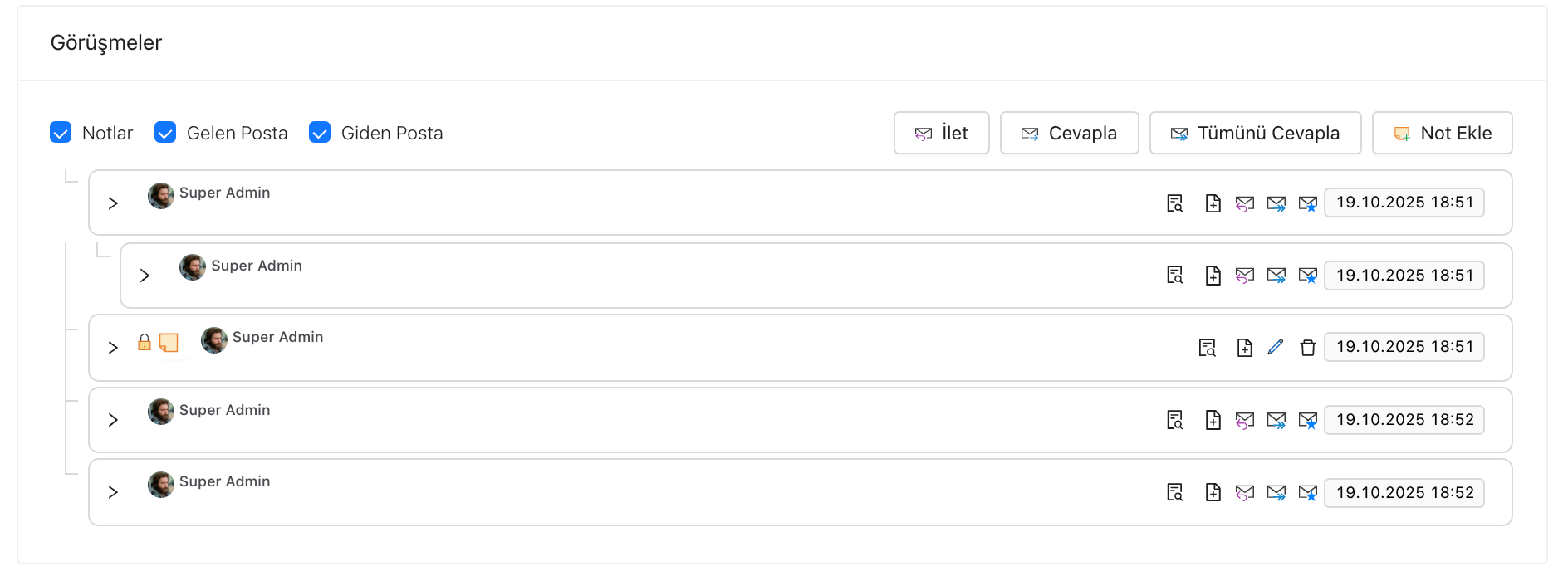Click the orange sticky note icon beside the lock
Viewport: 1568px width, 576px height.
click(x=169, y=342)
